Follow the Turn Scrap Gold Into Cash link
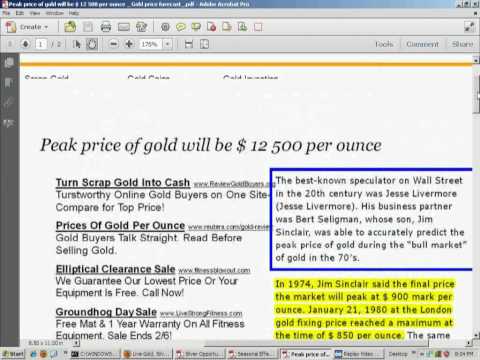 [x=123, y=183]
